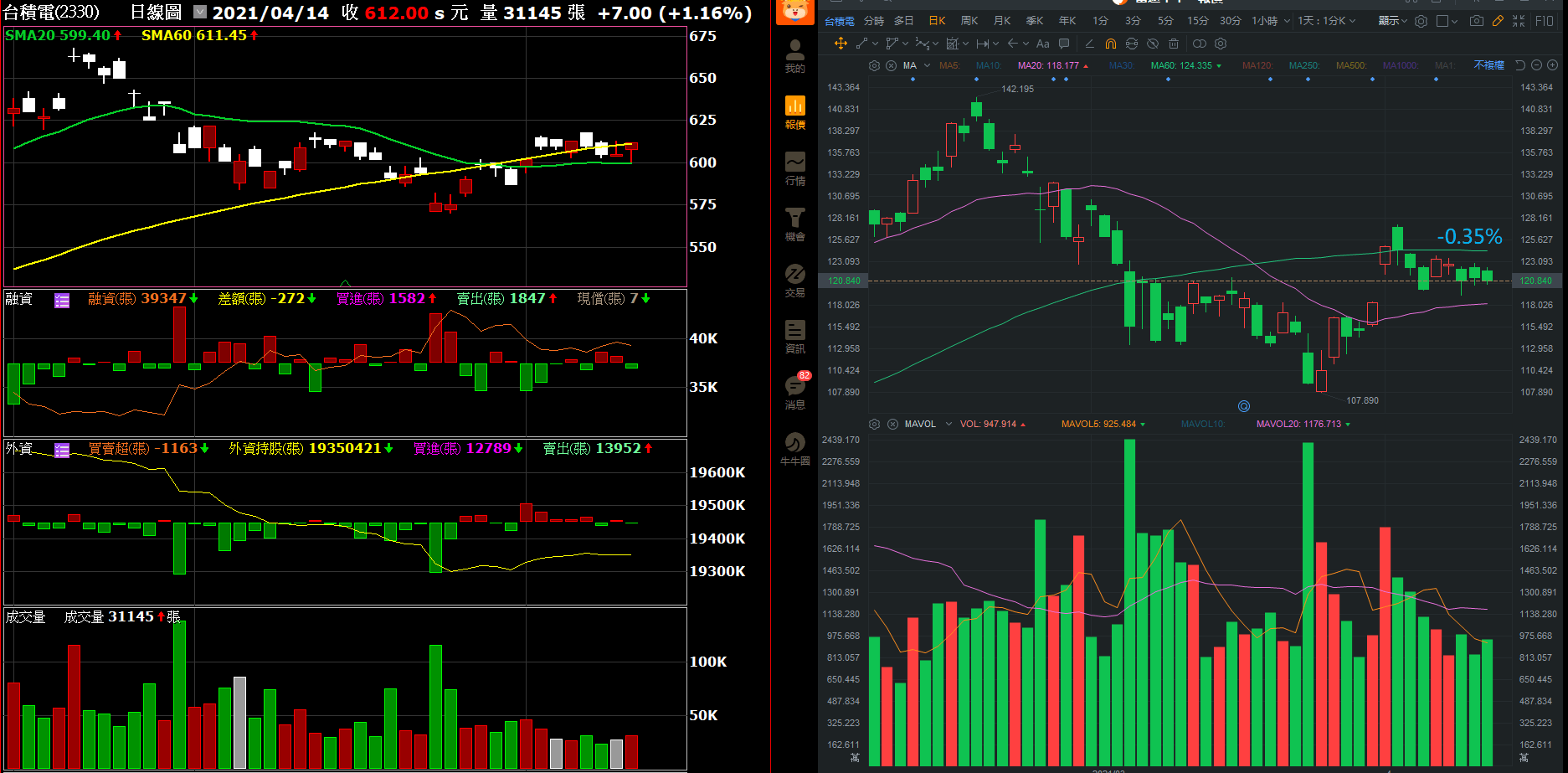Click the 台積電 stock name link
1568x773 pixels.
840,21
